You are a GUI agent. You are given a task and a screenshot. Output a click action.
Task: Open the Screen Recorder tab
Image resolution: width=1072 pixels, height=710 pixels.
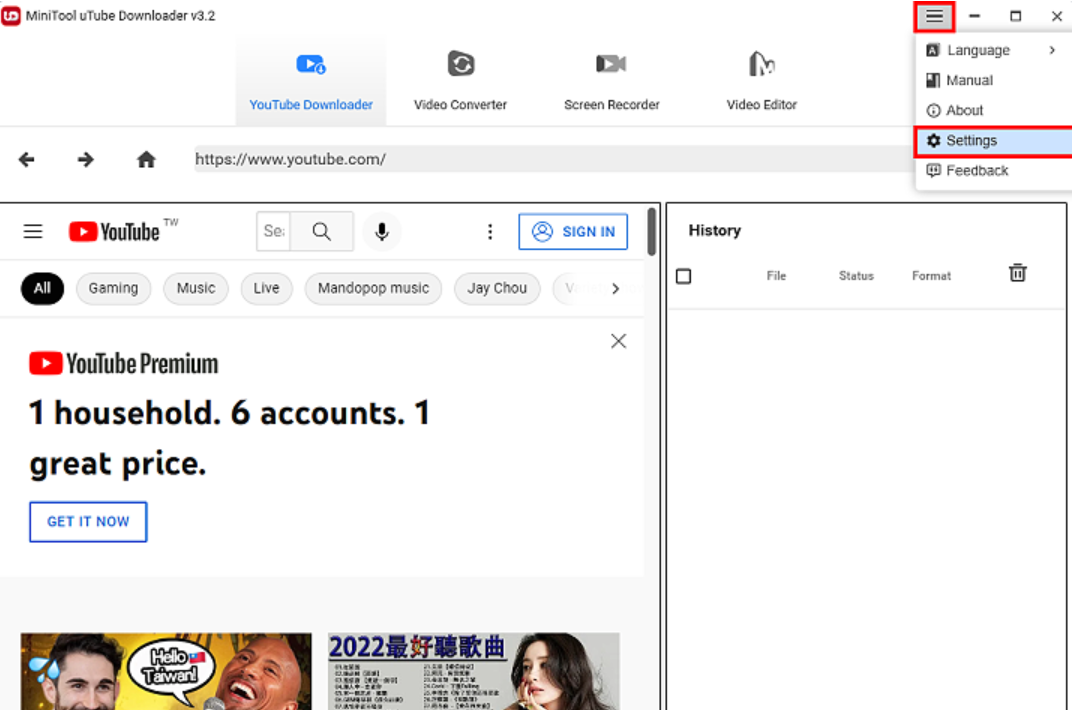pyautogui.click(x=611, y=81)
